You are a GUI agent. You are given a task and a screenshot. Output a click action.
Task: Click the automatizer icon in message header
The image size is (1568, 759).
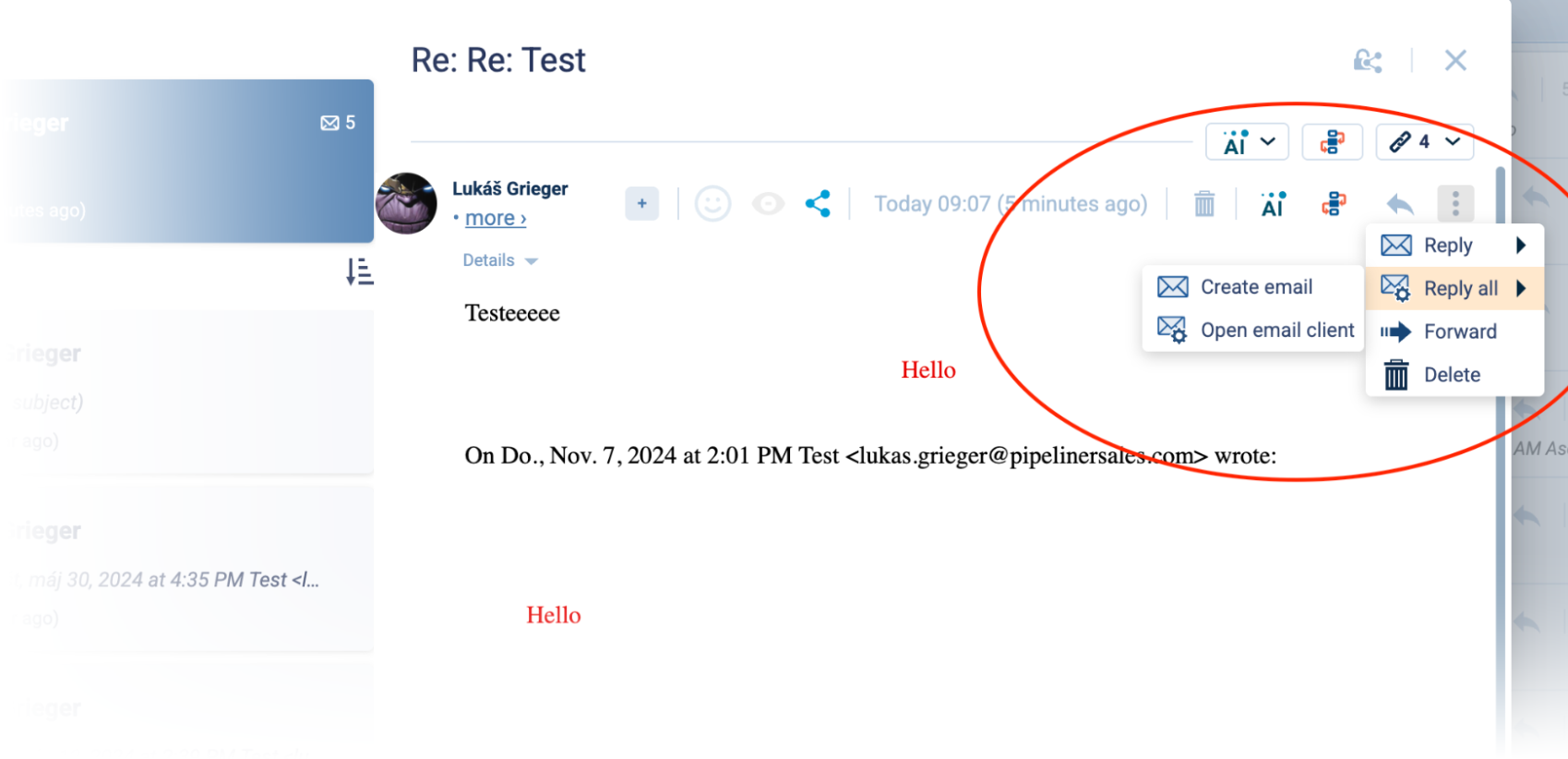tap(1334, 203)
